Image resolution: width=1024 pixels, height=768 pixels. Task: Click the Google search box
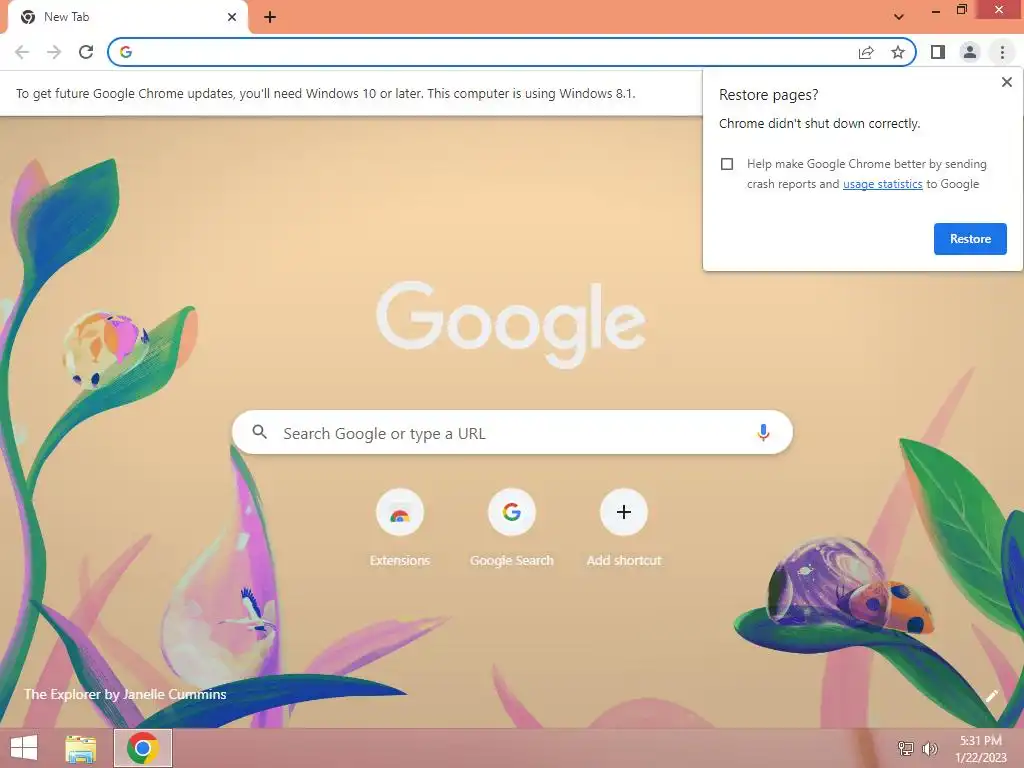point(512,432)
